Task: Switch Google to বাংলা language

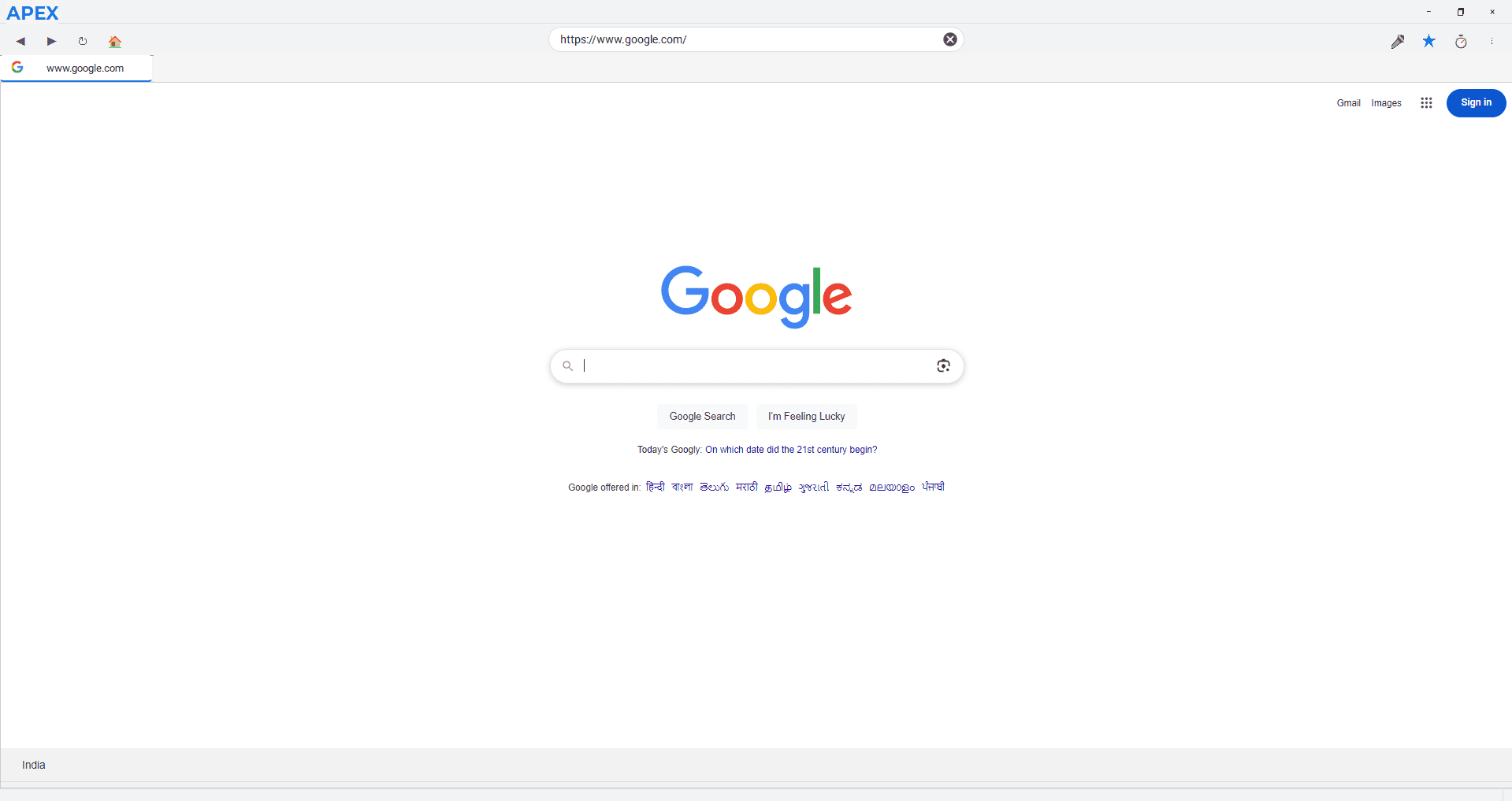Action: (x=682, y=488)
